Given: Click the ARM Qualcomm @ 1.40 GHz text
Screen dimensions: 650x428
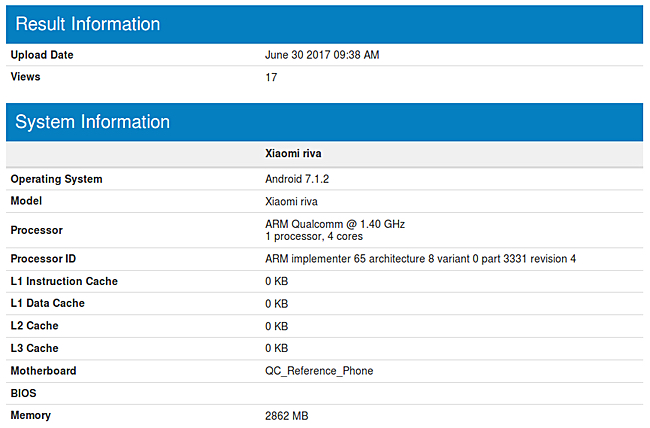Looking at the screenshot, I should point(334,224).
